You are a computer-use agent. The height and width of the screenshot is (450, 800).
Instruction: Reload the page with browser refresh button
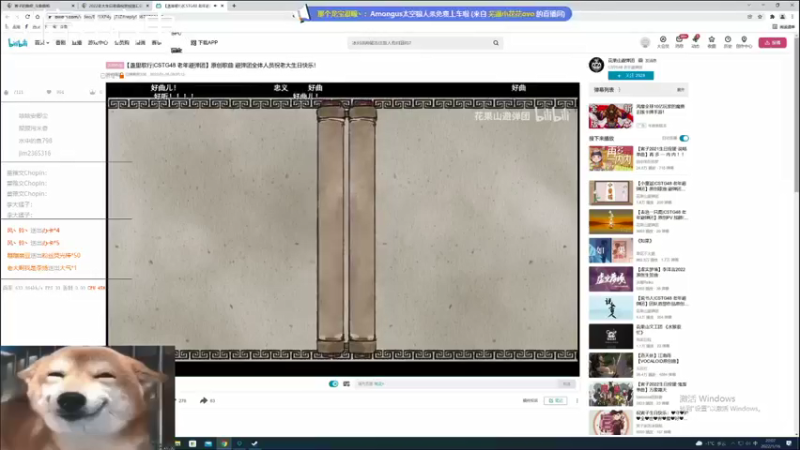coord(27,17)
